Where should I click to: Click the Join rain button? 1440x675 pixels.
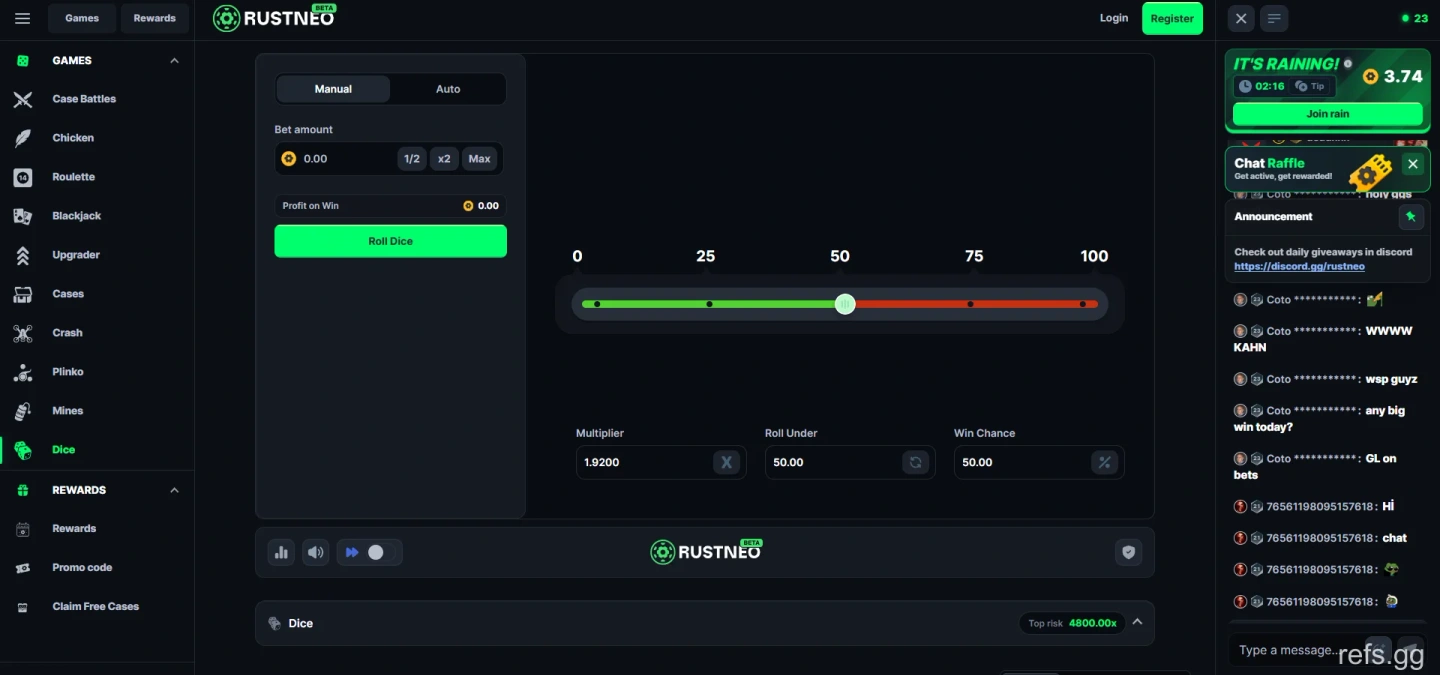coord(1328,114)
